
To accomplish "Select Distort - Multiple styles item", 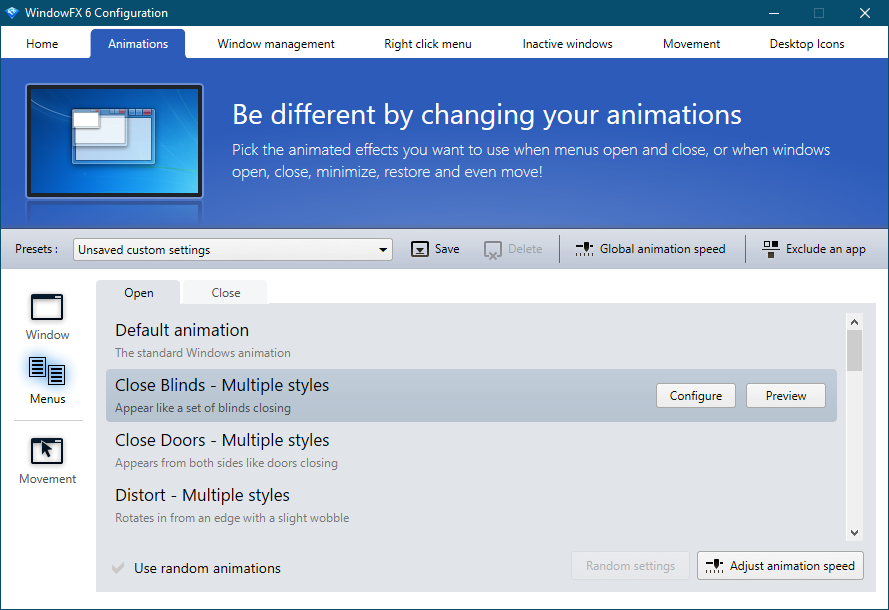I will [x=471, y=506].
